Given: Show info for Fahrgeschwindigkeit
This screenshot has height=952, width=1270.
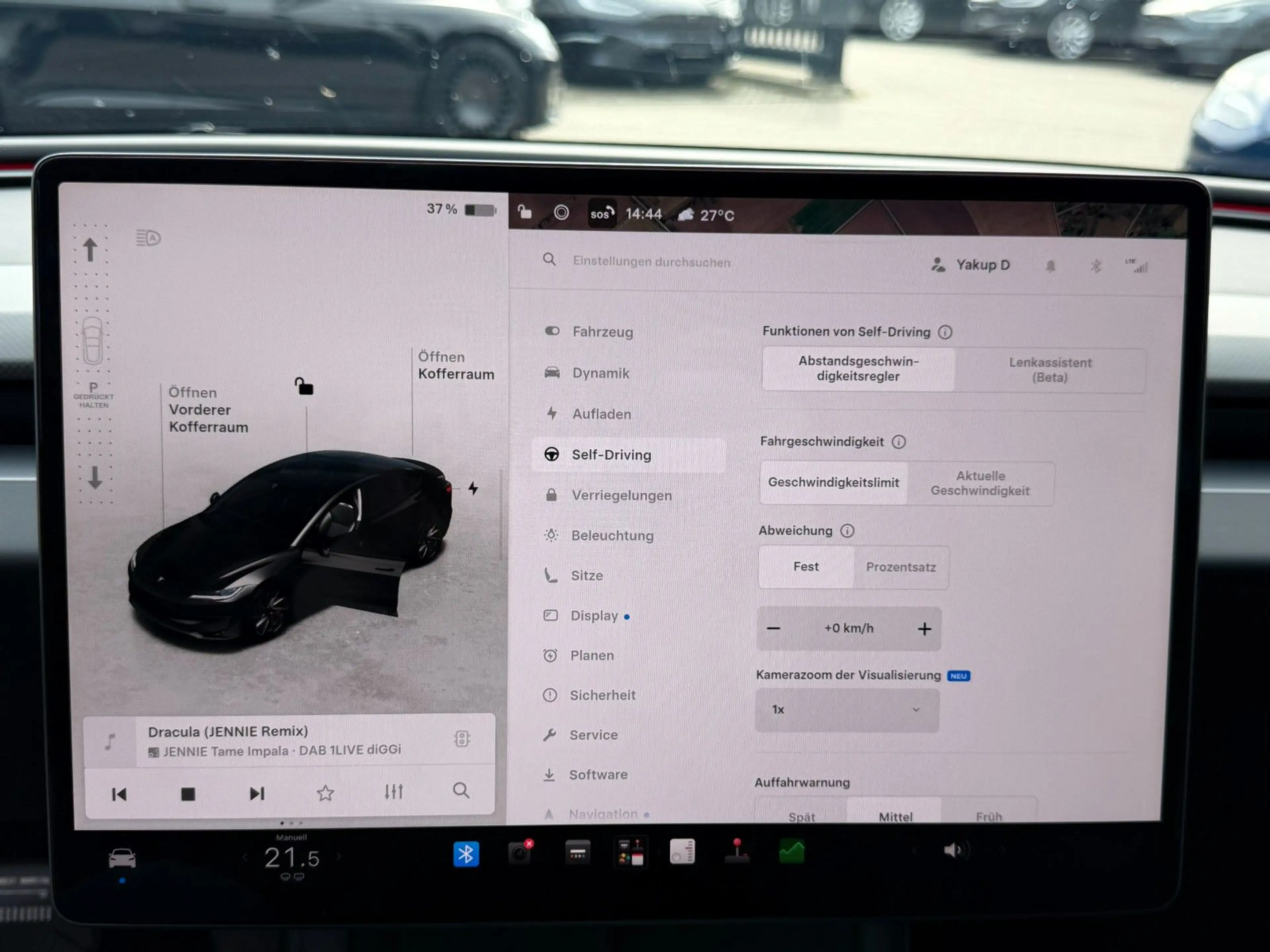Looking at the screenshot, I should (x=899, y=442).
